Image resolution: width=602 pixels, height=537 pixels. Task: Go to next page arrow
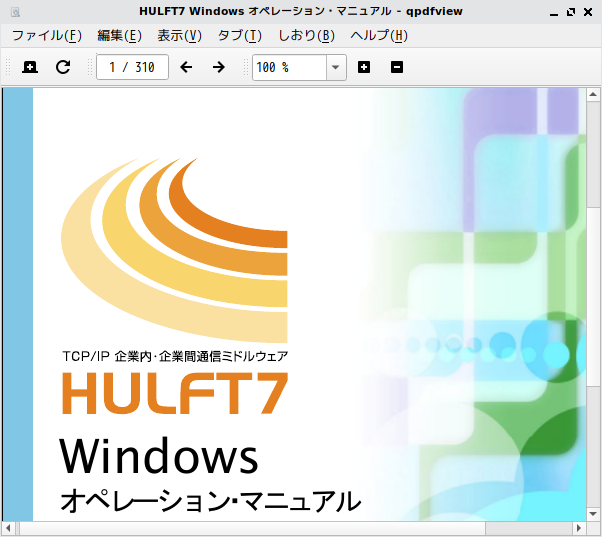click(219, 67)
